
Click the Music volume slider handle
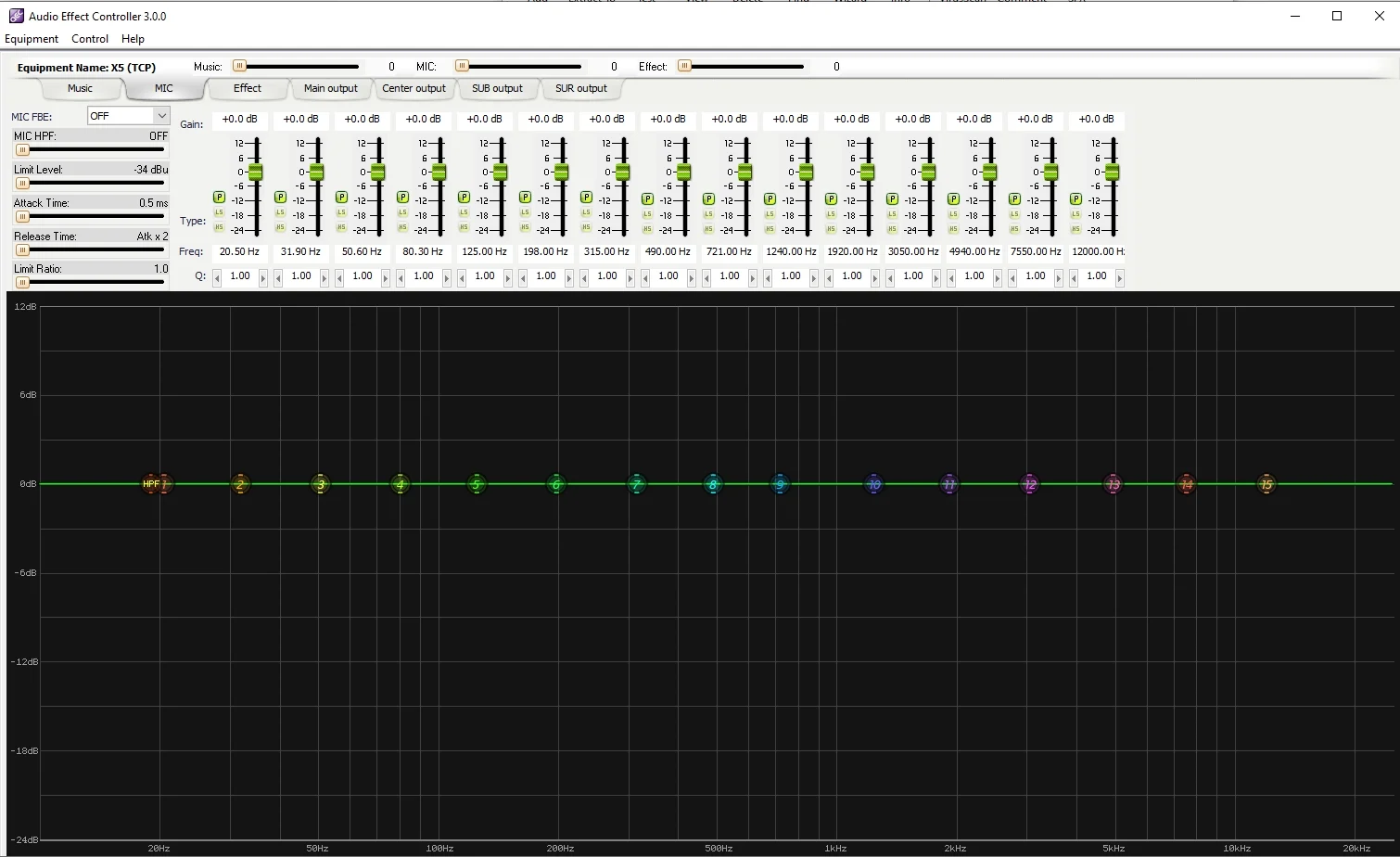[239, 66]
